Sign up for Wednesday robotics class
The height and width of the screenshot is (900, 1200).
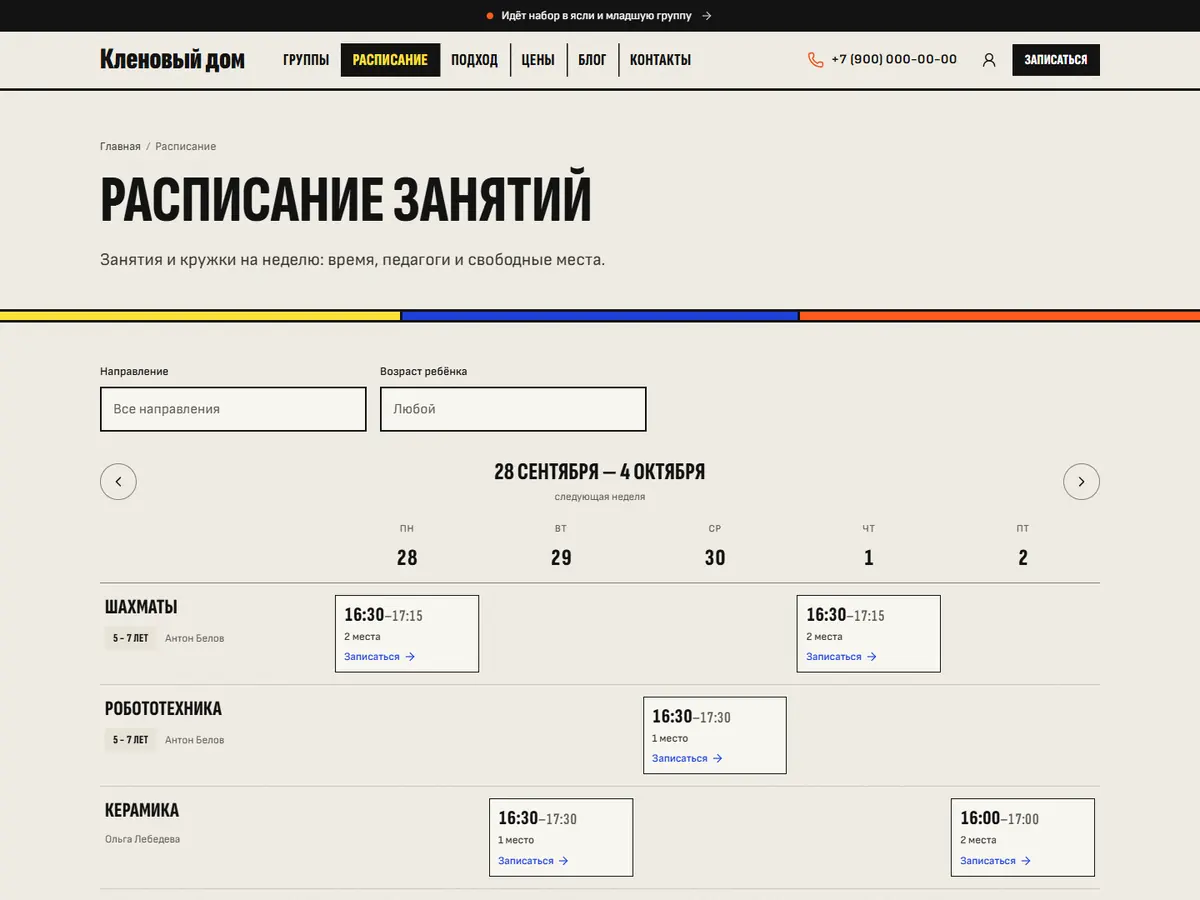point(687,759)
